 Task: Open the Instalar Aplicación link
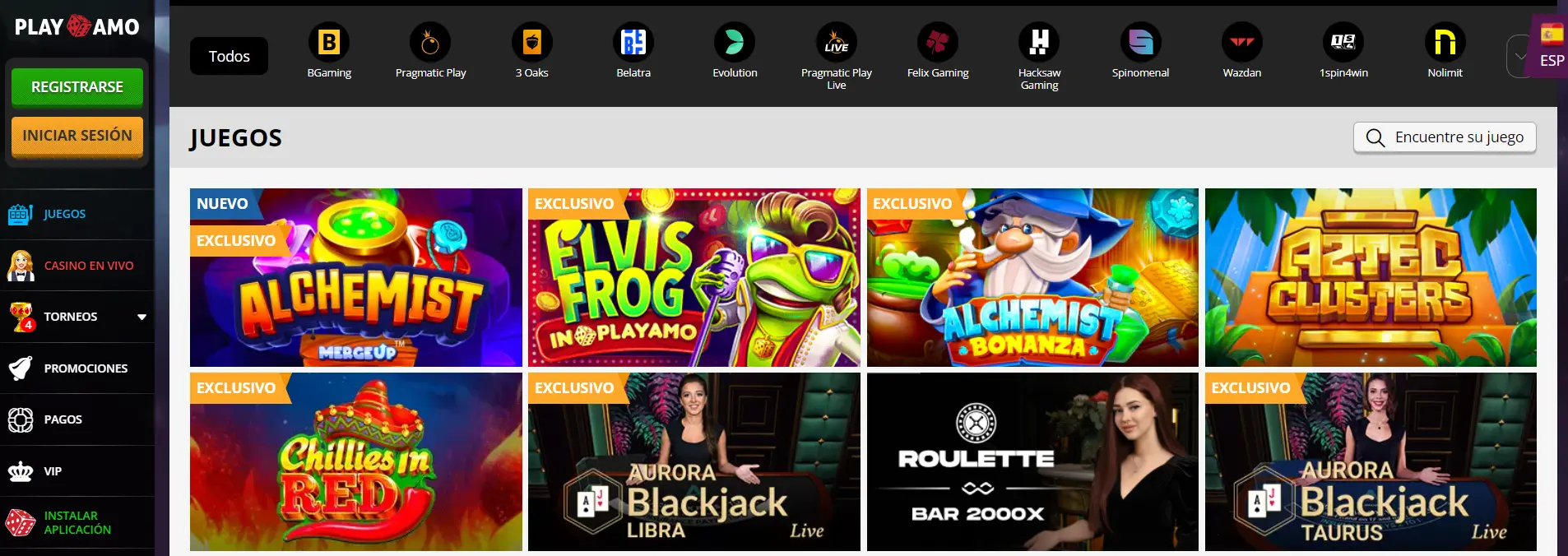(x=77, y=522)
